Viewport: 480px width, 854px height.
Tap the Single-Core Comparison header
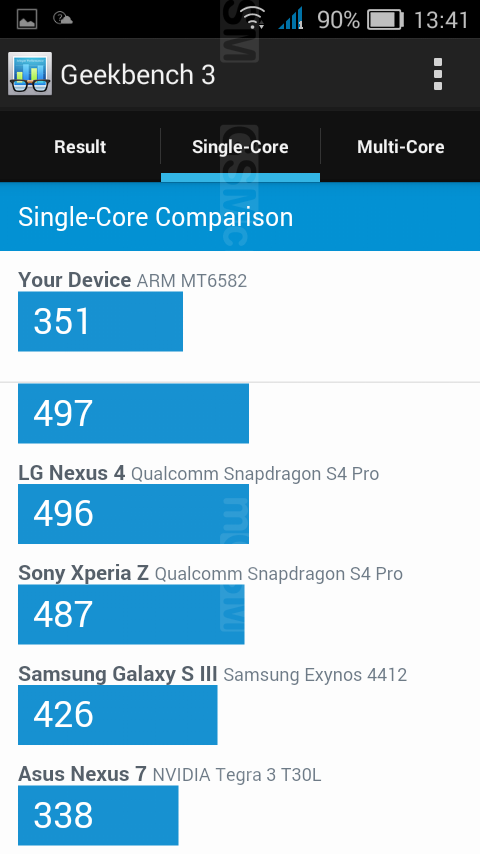coord(240,217)
